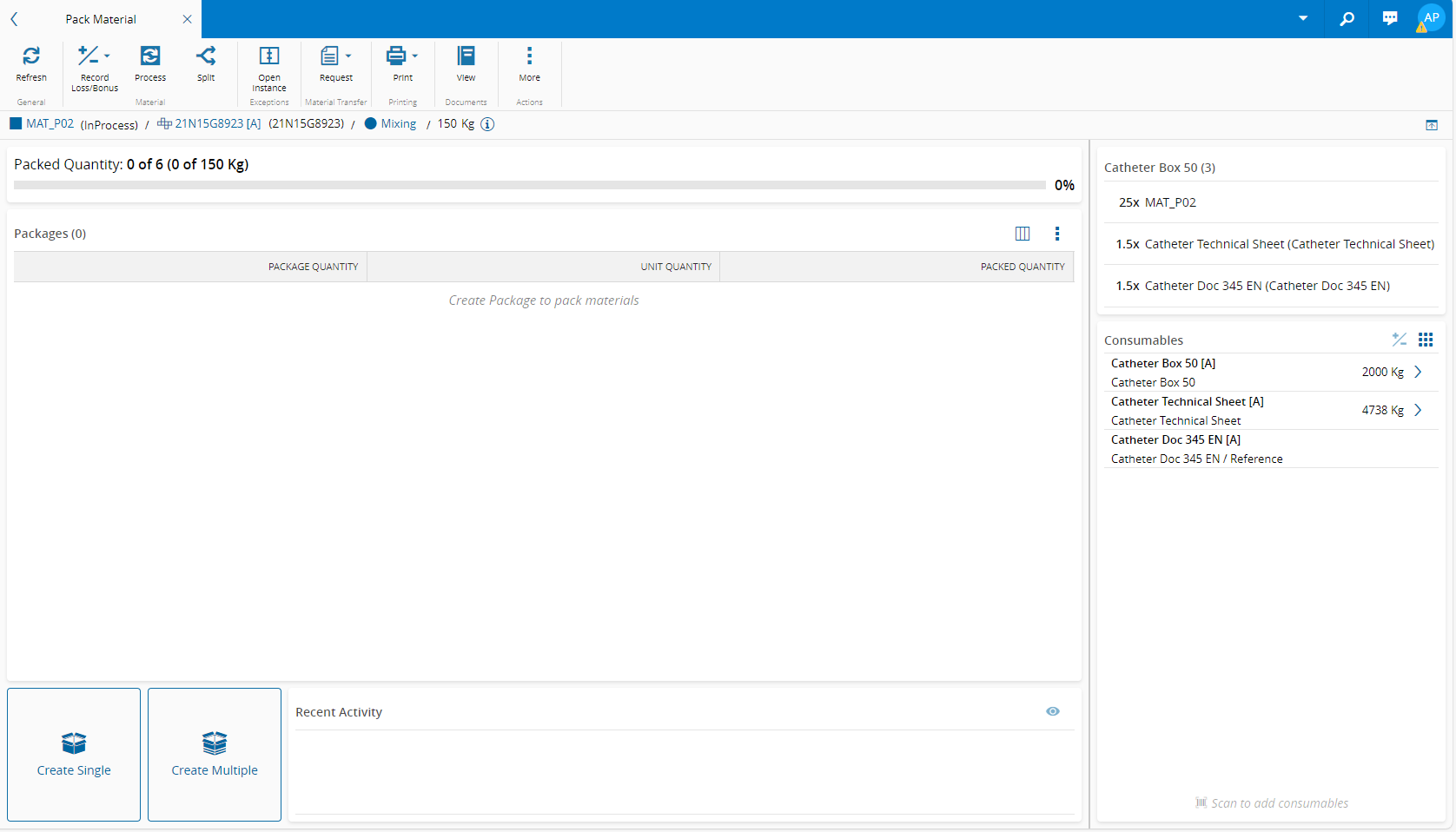Screen dimensions: 1456x832
Task: Open the Print dropdown arrow
Action: tap(415, 56)
